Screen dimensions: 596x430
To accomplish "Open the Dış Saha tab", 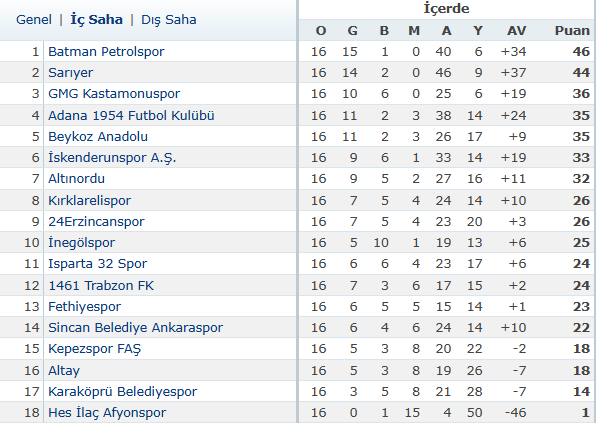I will coord(169,20).
